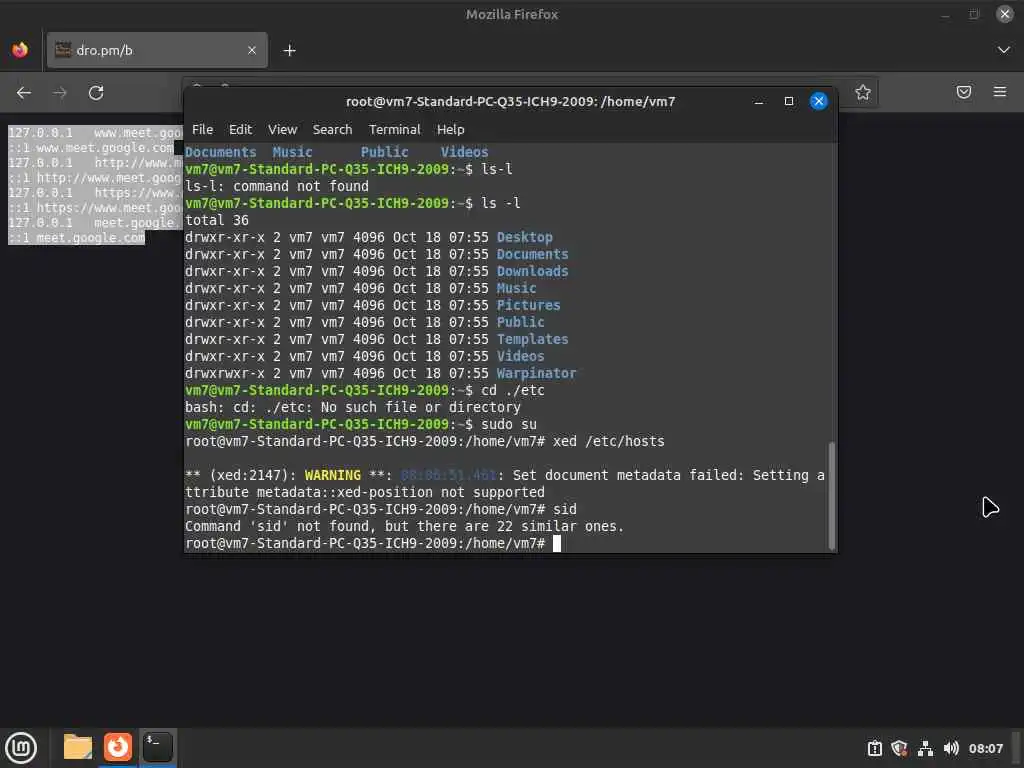Open the clock showing 08:07
Viewport: 1024px width, 768px height.
[985, 748]
